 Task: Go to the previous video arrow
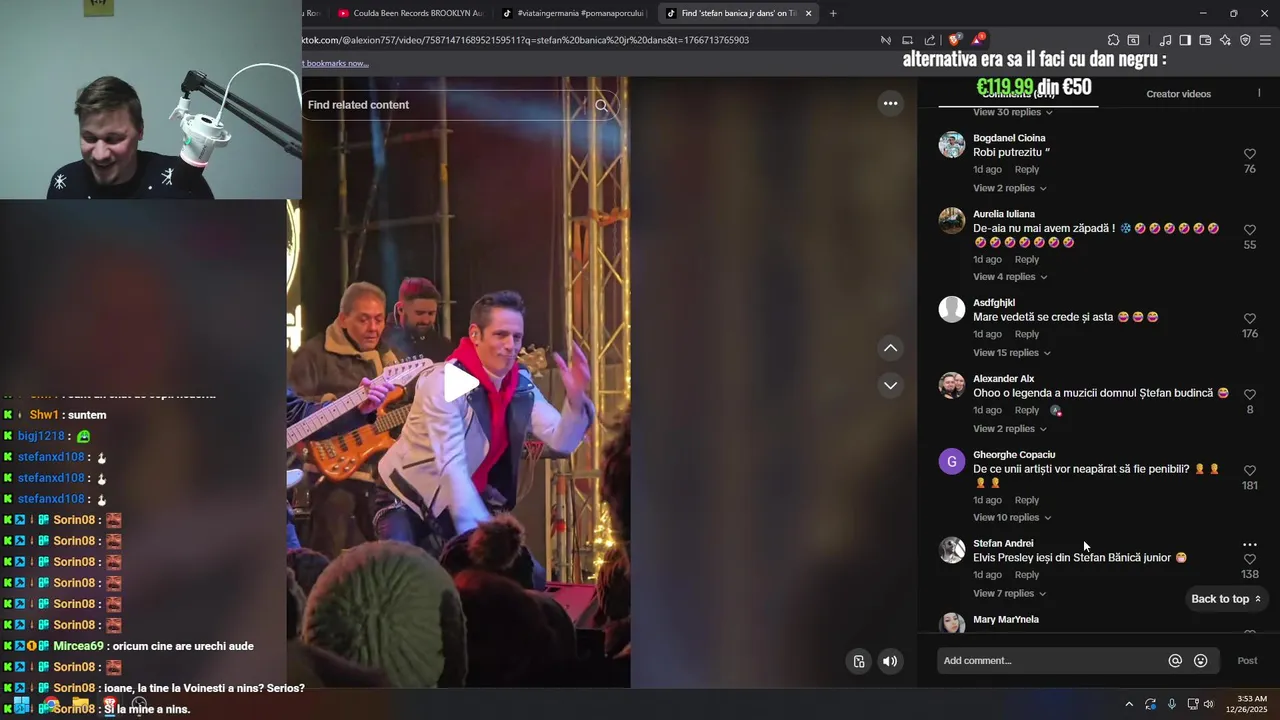coord(890,348)
